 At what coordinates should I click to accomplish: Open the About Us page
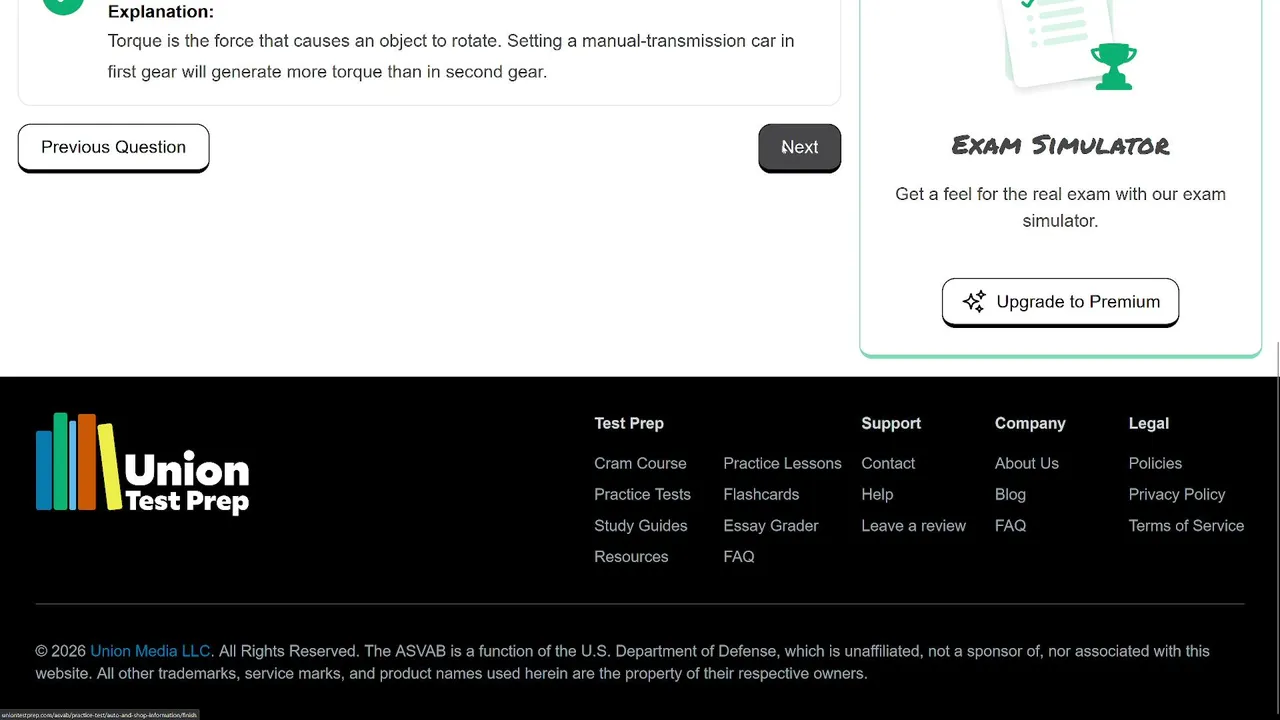point(1026,463)
